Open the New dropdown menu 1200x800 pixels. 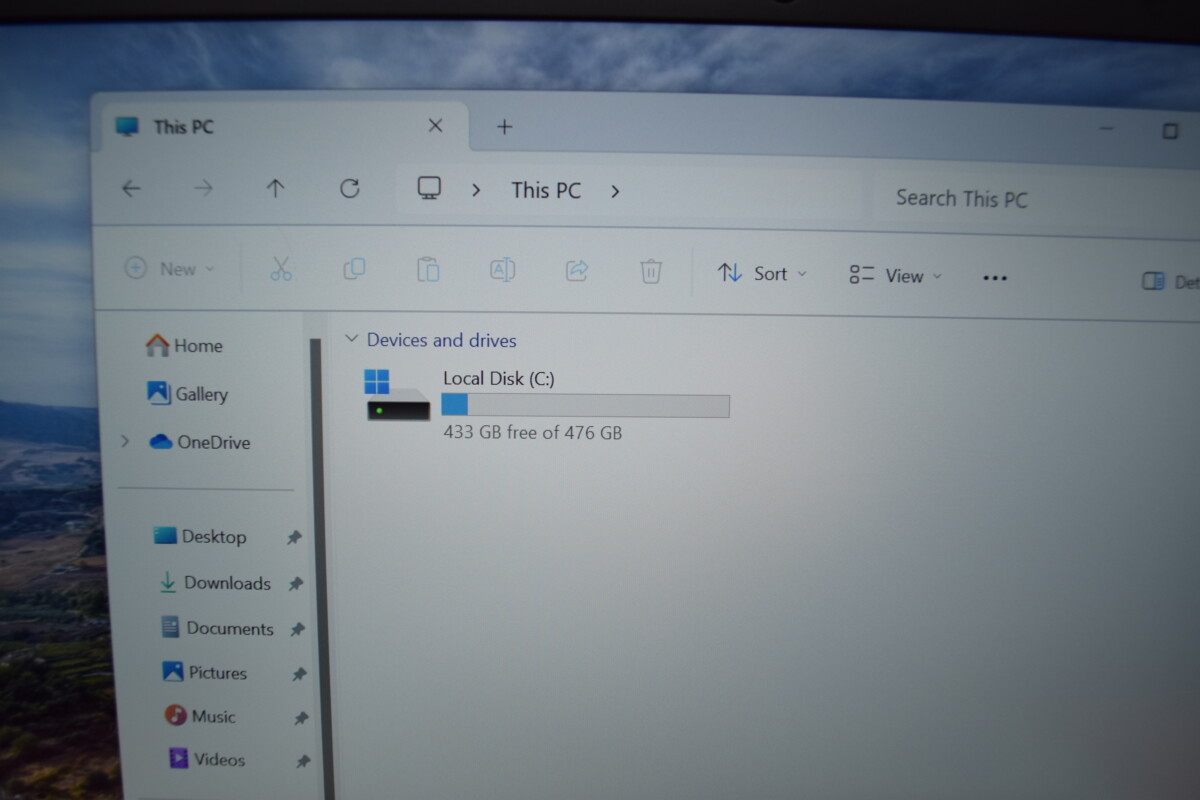click(x=169, y=268)
